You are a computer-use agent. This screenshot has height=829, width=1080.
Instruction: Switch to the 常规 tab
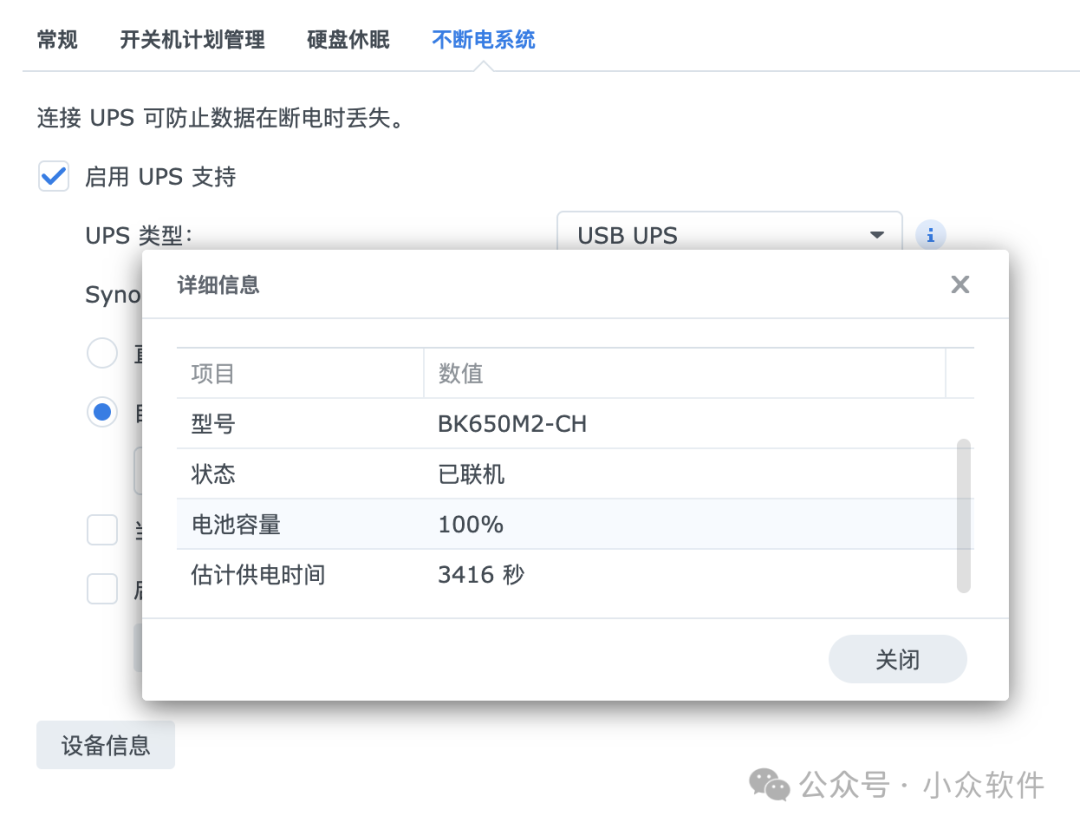coord(57,39)
